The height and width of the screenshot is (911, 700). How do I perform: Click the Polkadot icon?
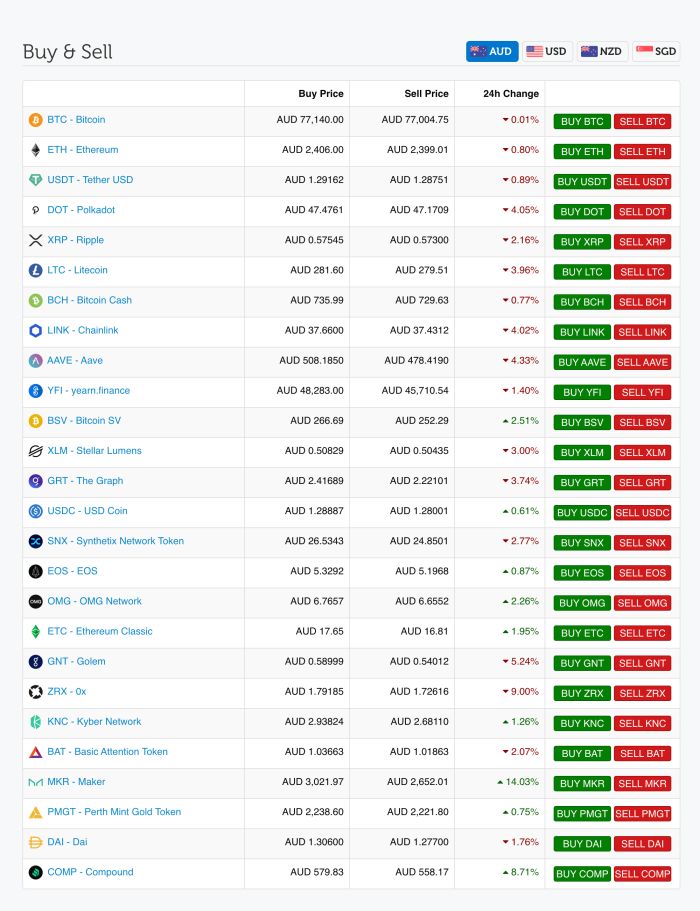[35, 210]
